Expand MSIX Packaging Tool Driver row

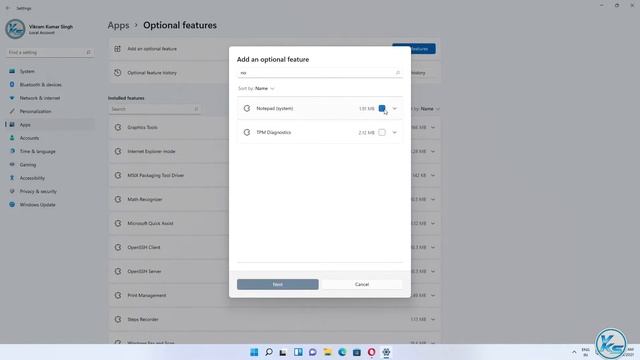click(x=433, y=176)
